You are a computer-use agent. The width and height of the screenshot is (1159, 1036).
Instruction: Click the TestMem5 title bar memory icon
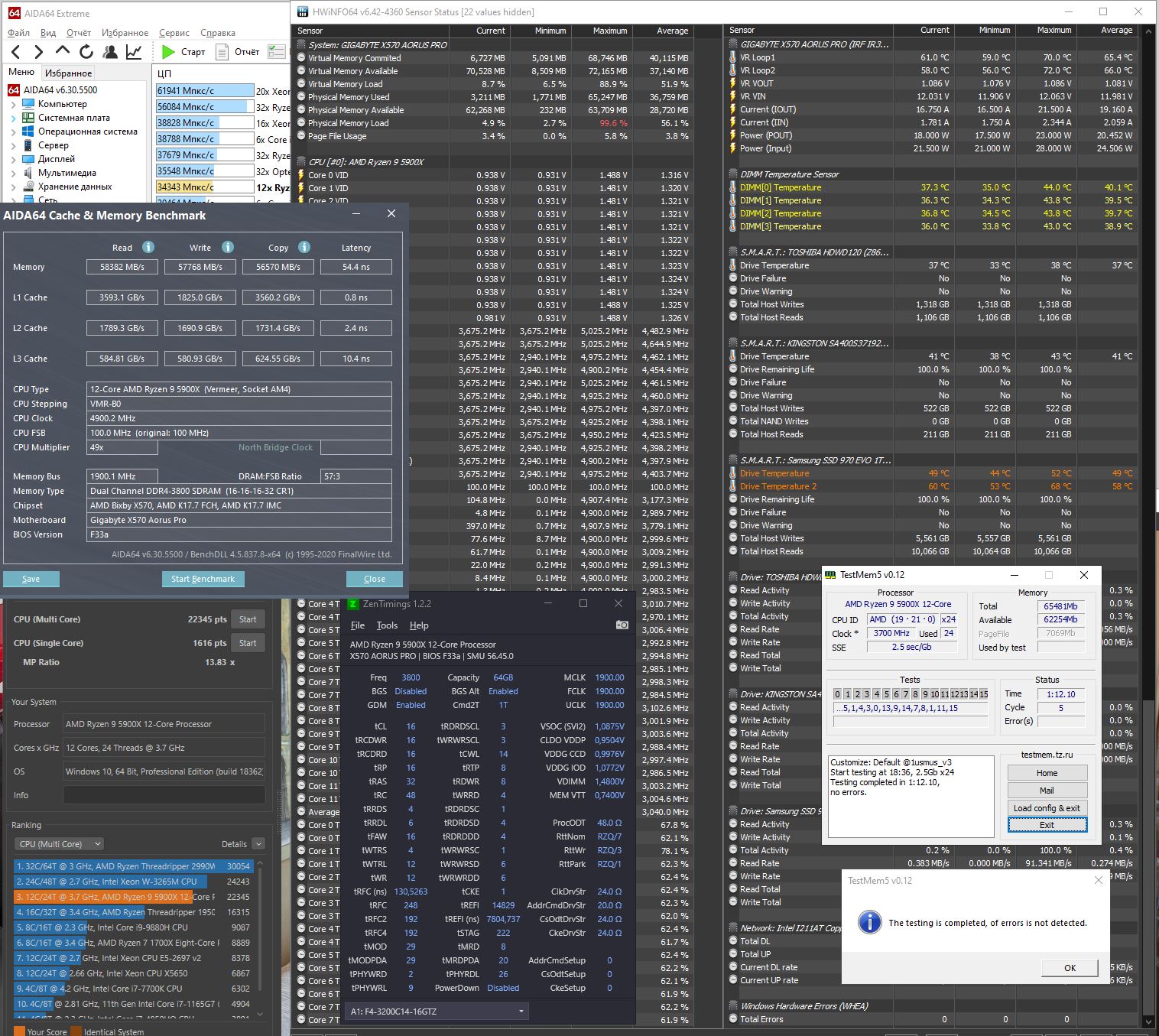pos(830,575)
